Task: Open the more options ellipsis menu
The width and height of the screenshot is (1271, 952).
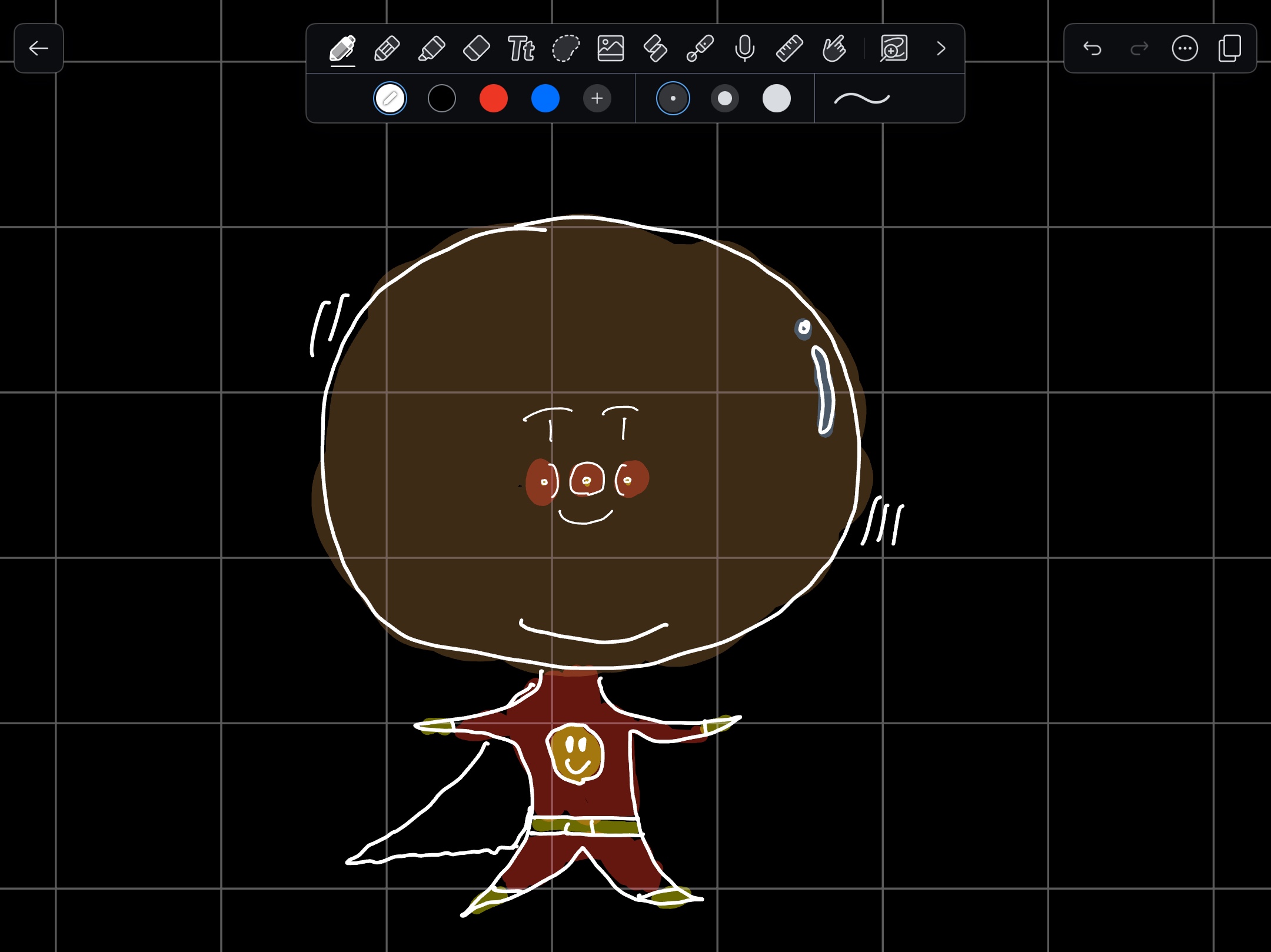Action: click(x=1185, y=48)
